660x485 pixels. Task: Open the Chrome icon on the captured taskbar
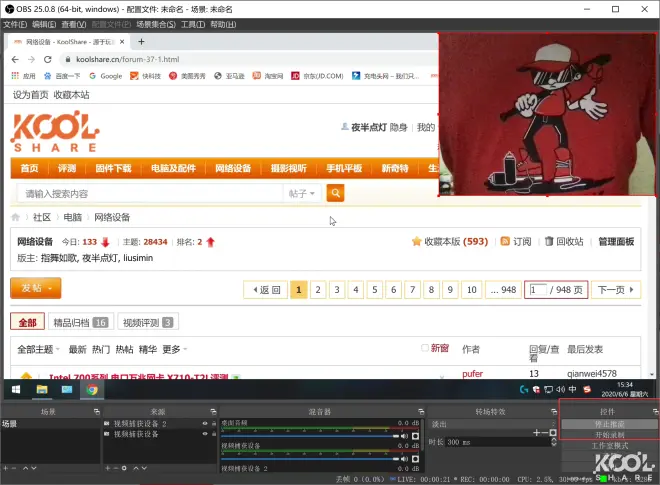click(x=92, y=389)
